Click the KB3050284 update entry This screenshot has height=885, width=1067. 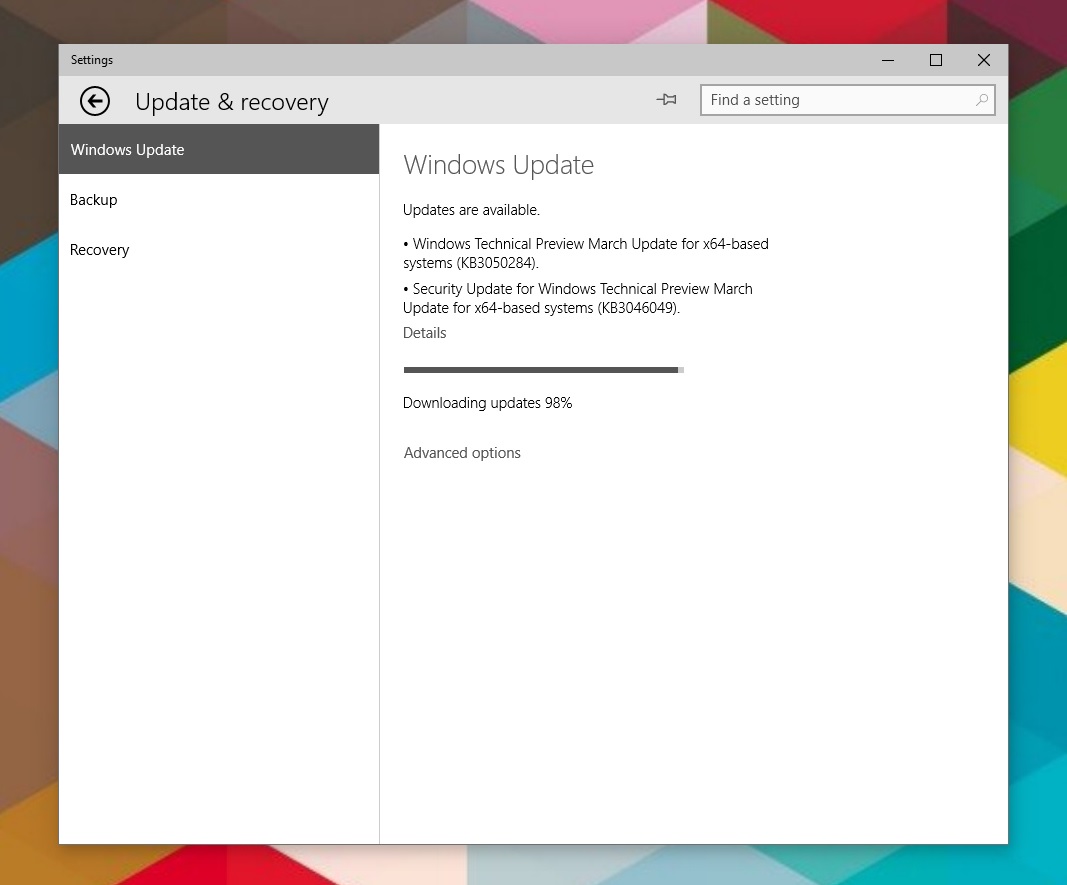coord(586,253)
